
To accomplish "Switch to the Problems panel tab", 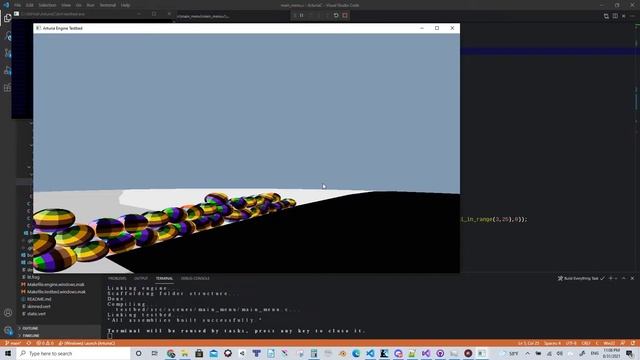I will click(117, 278).
